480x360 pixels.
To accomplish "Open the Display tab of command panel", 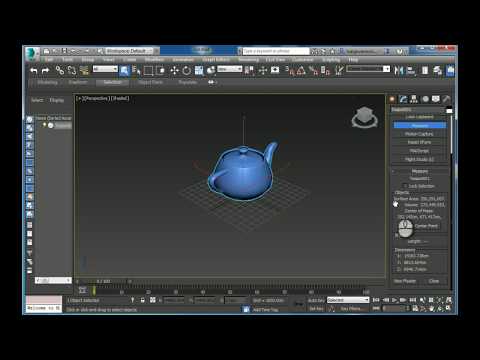I will pyautogui.click(x=436, y=99).
